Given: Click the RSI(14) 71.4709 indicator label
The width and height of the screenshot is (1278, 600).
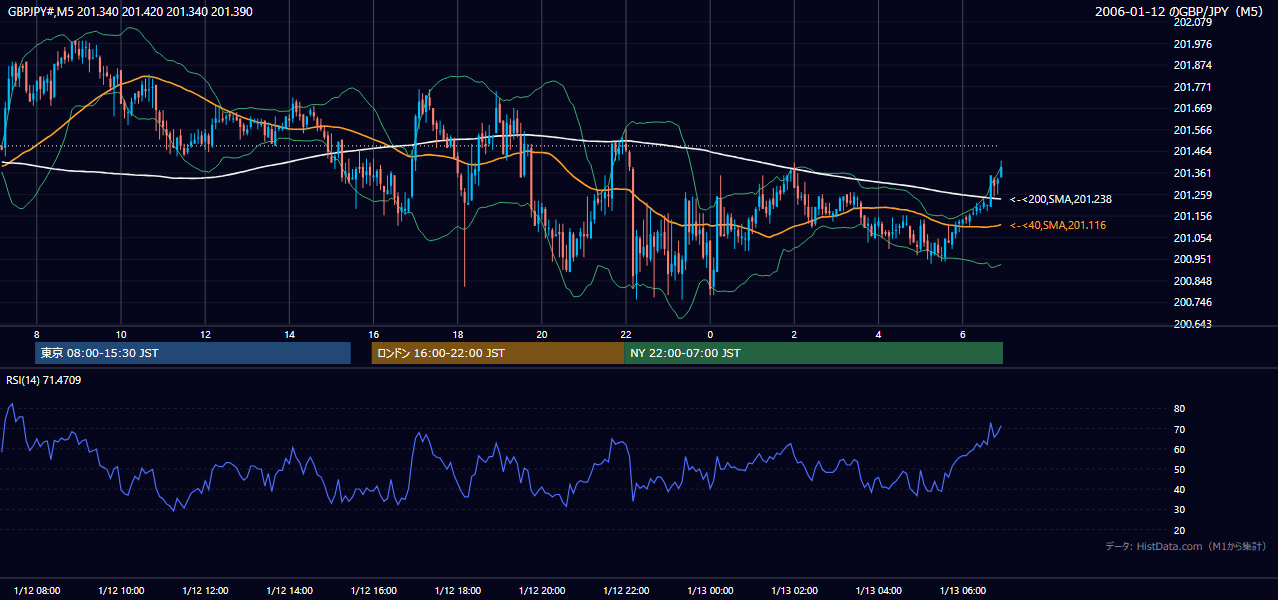Looking at the screenshot, I should click(x=44, y=380).
